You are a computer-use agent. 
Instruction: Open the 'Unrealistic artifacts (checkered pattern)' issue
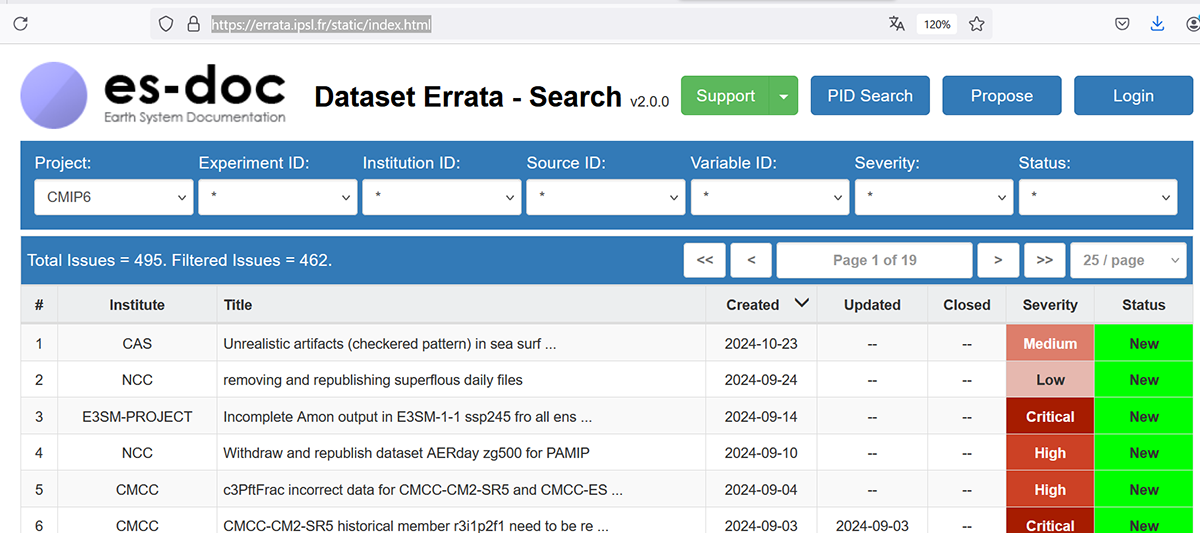click(389, 344)
